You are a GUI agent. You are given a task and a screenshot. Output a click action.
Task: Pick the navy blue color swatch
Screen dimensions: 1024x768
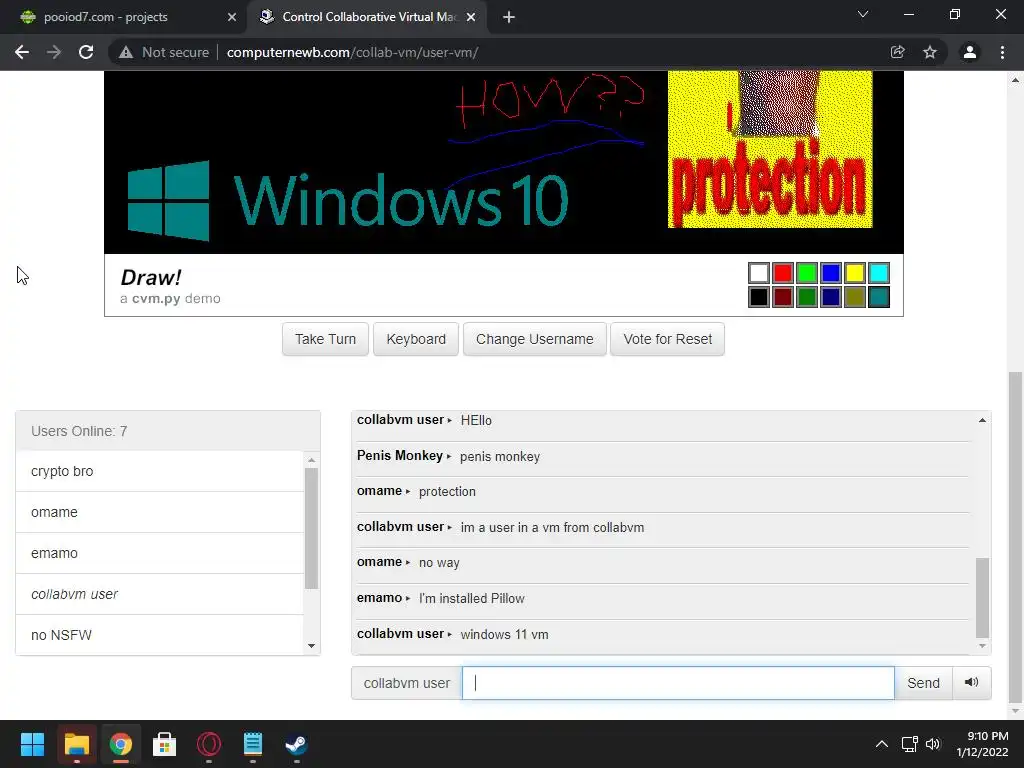(x=831, y=297)
